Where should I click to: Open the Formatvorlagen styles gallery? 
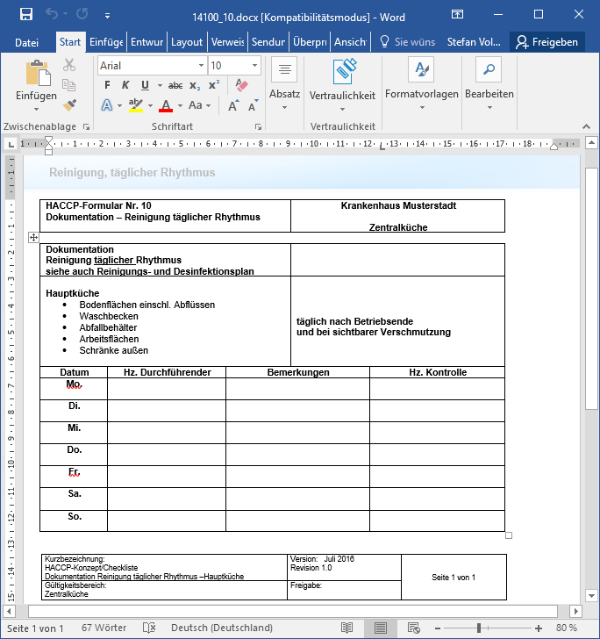click(x=421, y=71)
